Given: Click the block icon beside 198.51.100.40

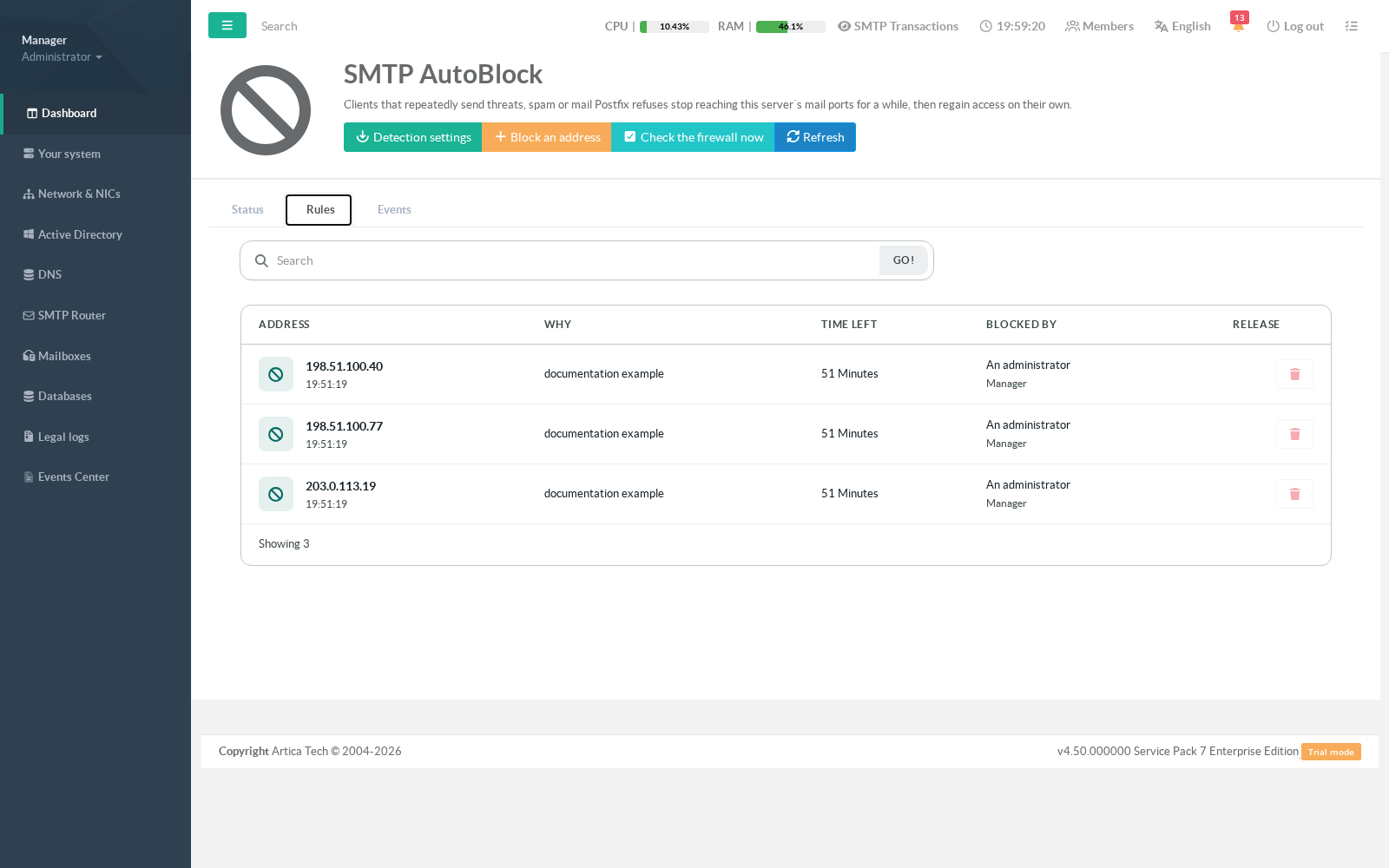Looking at the screenshot, I should (x=276, y=374).
